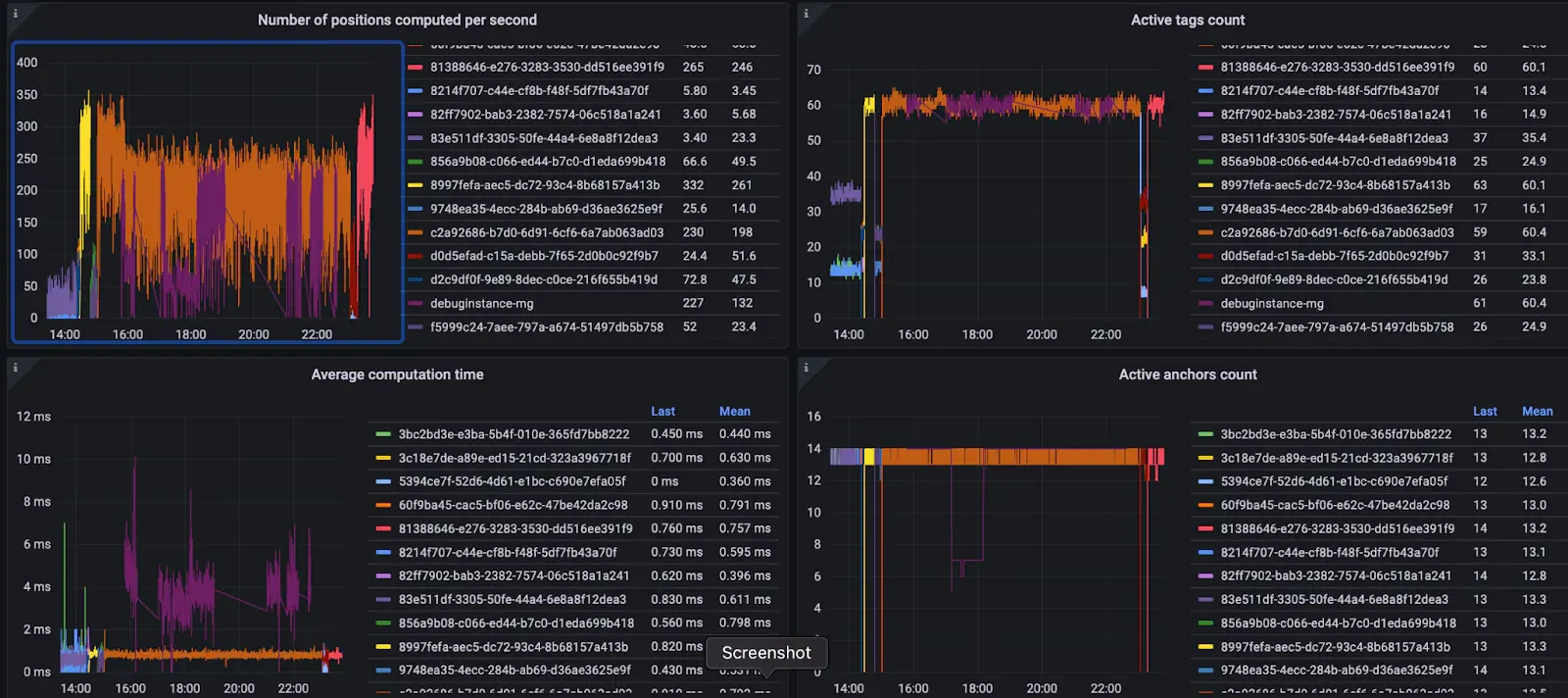Click info icon on Average computation time panel
The width and height of the screenshot is (1568, 698).
(15, 368)
